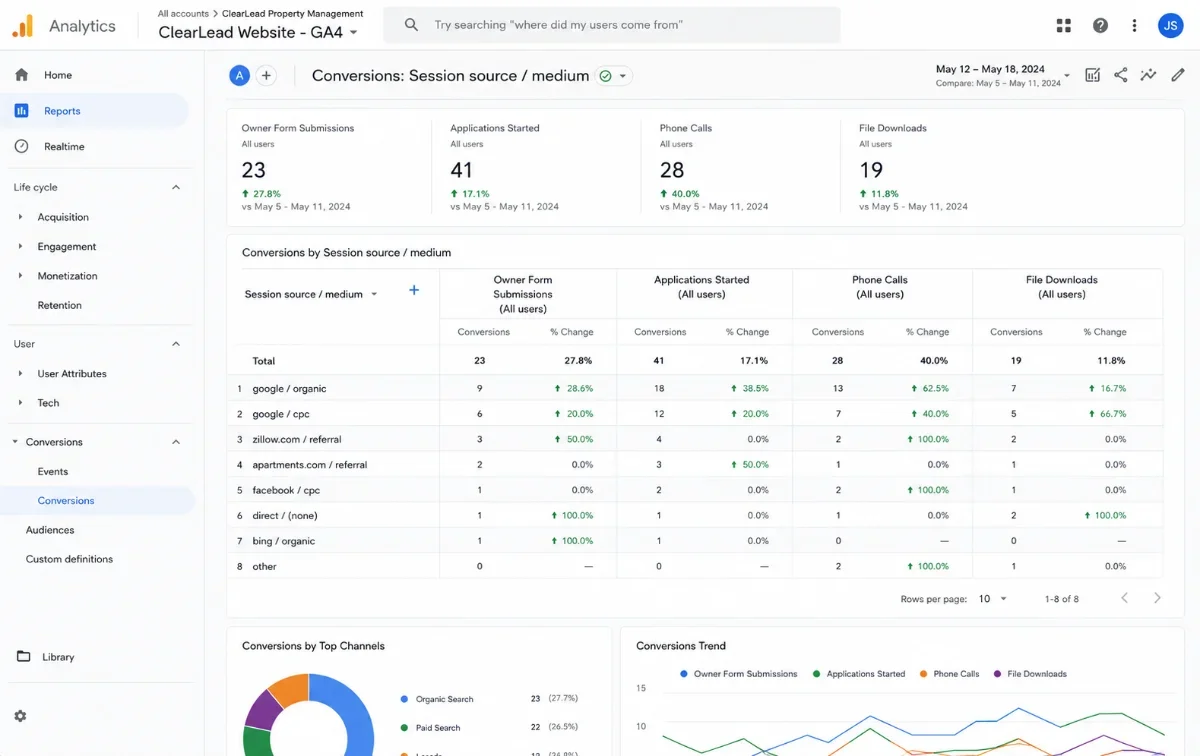The height and width of the screenshot is (756, 1200).
Task: Click the search input field
Action: click(x=612, y=25)
